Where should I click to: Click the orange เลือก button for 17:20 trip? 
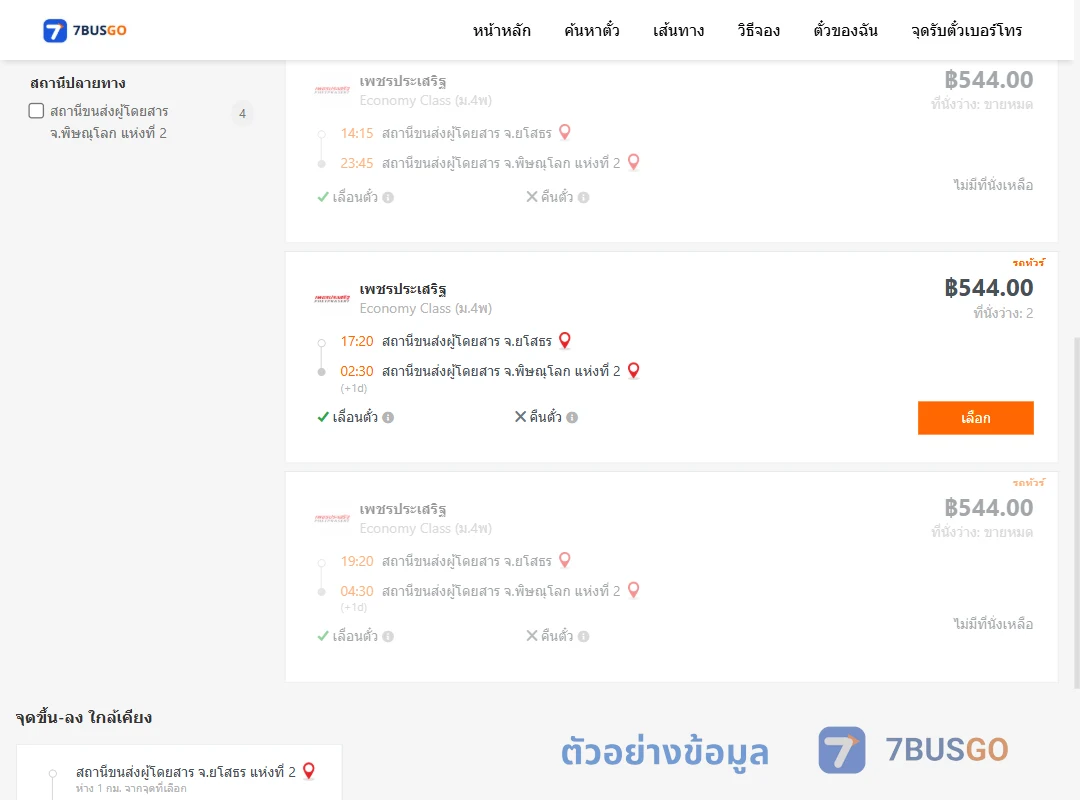(975, 418)
